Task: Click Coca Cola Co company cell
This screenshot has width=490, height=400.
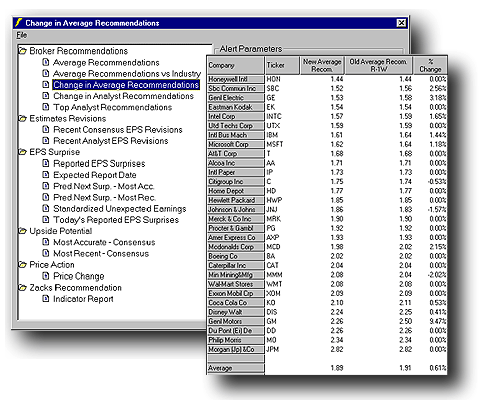Action: click(235, 303)
